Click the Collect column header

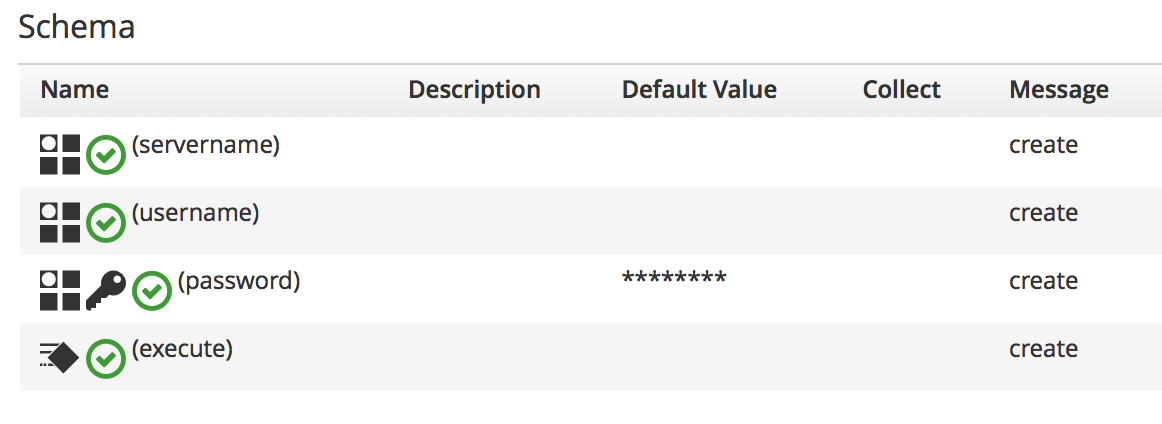pos(901,90)
